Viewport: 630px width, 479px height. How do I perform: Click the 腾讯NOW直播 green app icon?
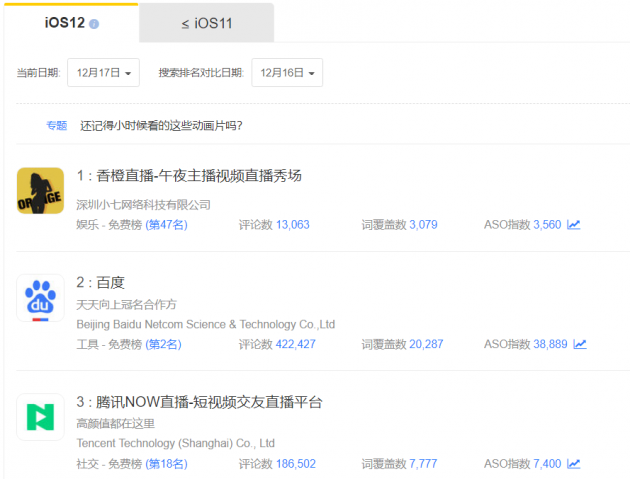click(40, 418)
